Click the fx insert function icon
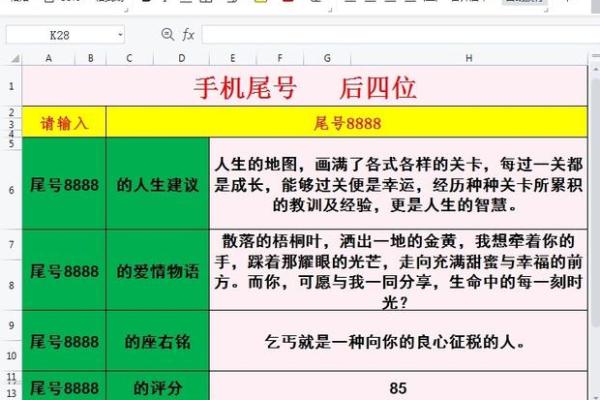 pos(188,35)
